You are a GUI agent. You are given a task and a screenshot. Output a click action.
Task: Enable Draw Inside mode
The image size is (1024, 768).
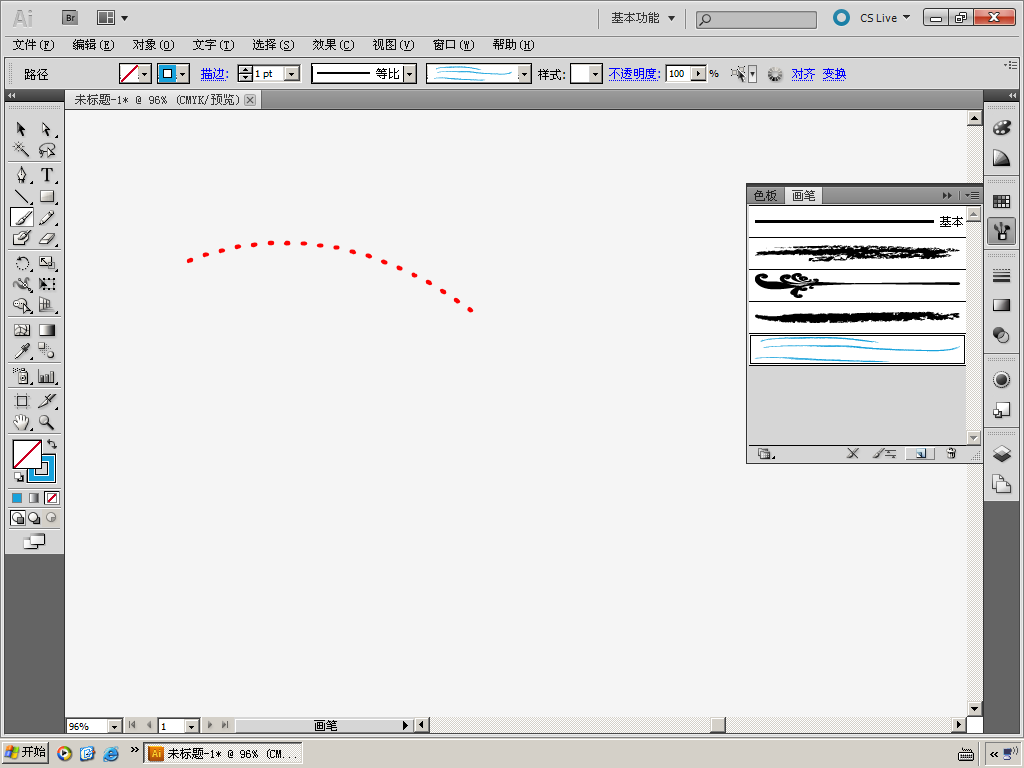51,518
